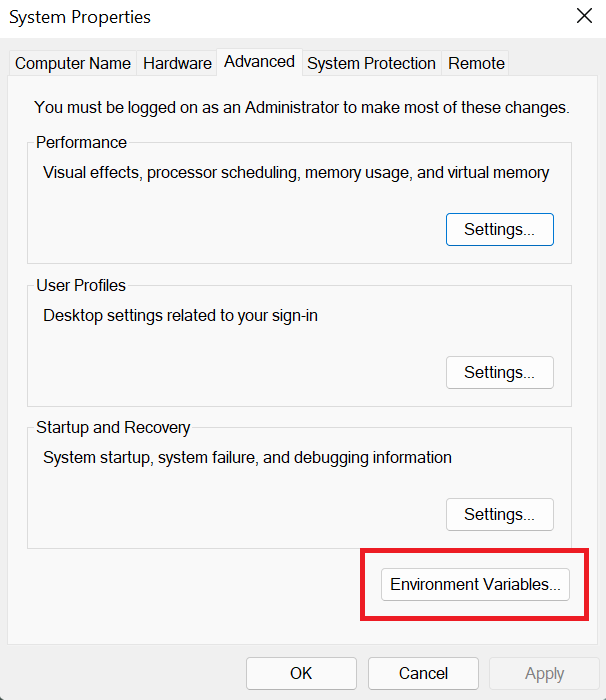Click the greyed-out Apply button
This screenshot has width=606, height=700.
[x=544, y=673]
